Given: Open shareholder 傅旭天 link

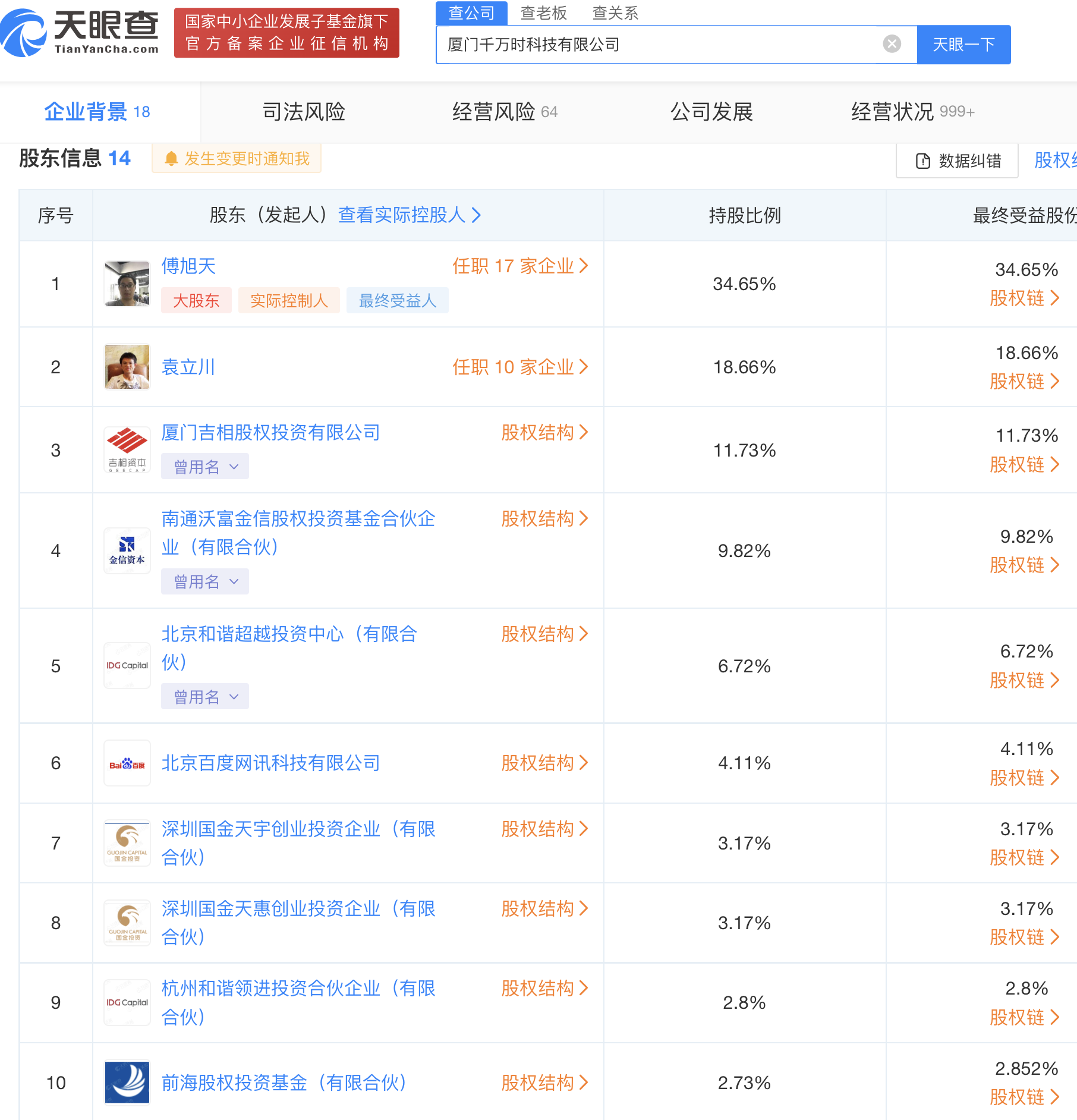Looking at the screenshot, I should (x=188, y=266).
